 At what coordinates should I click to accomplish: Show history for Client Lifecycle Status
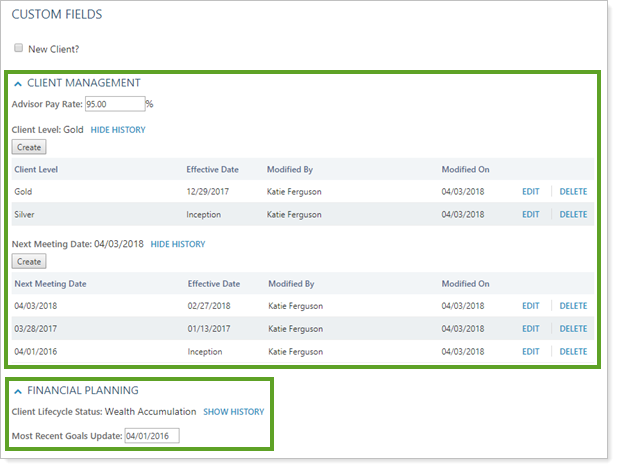click(233, 412)
